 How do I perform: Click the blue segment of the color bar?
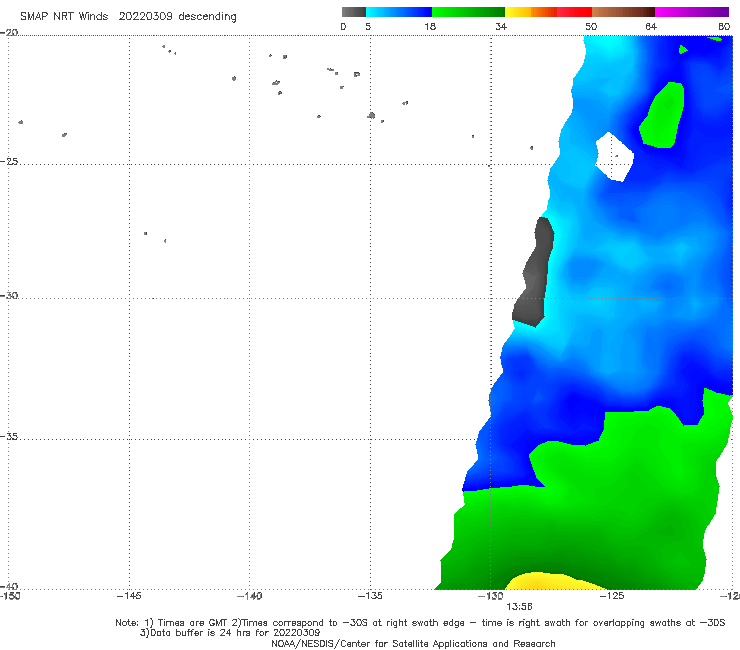pyautogui.click(x=399, y=12)
